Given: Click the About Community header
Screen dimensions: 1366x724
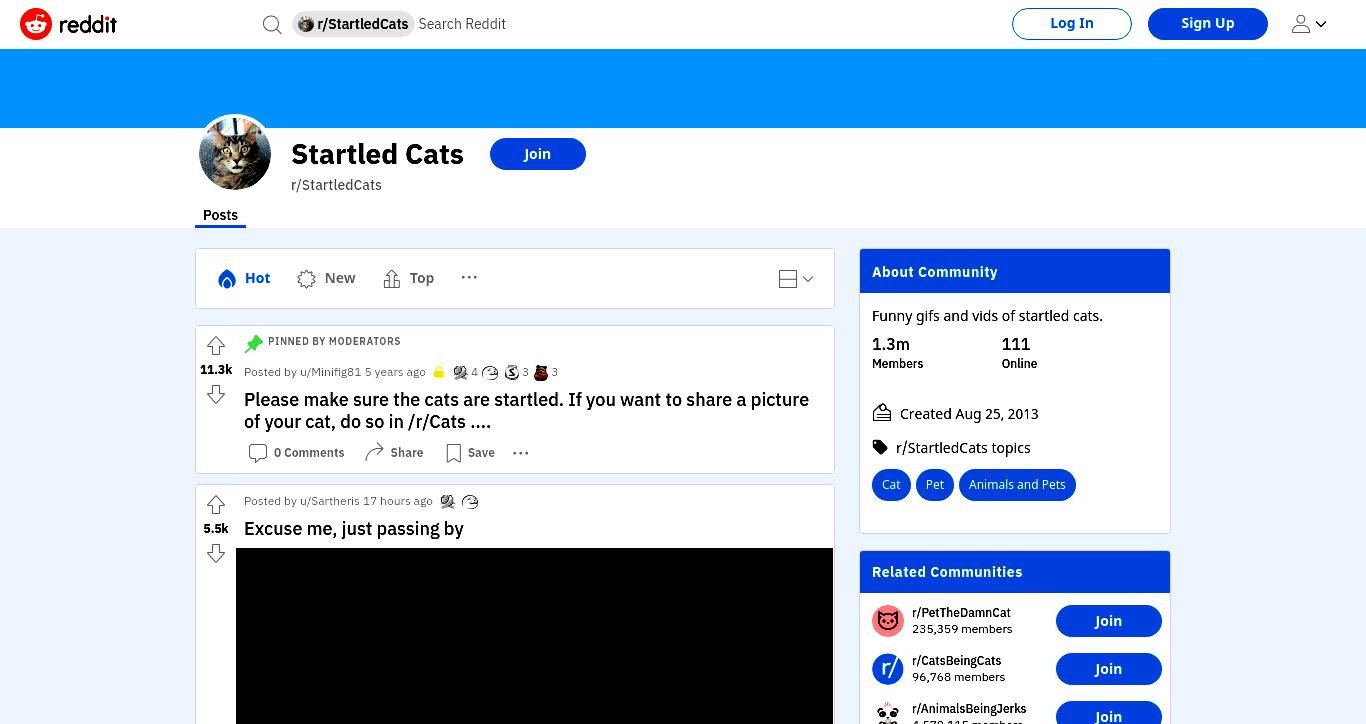Looking at the screenshot, I should point(1015,271).
